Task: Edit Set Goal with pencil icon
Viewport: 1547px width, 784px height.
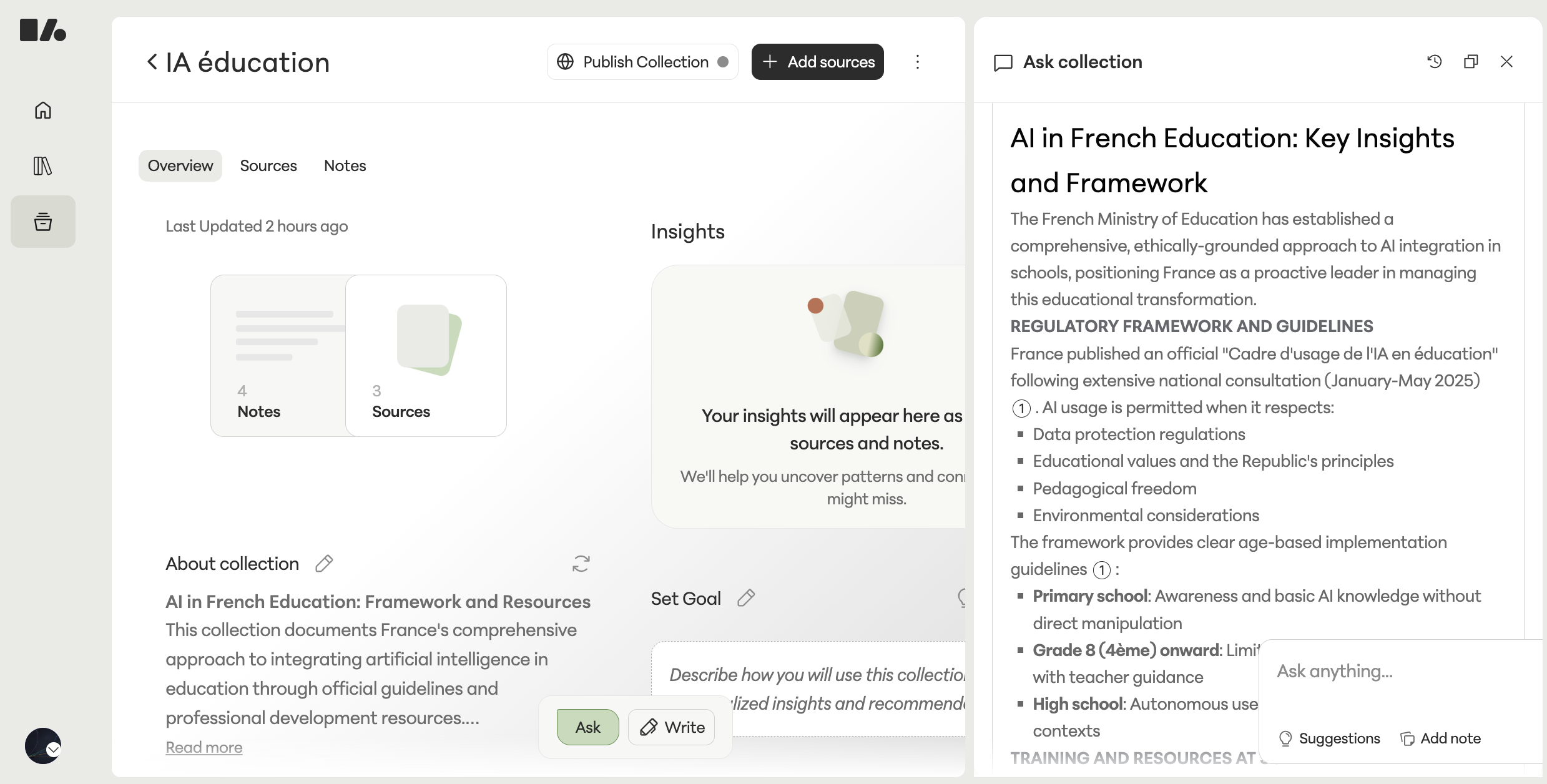Action: coord(746,599)
